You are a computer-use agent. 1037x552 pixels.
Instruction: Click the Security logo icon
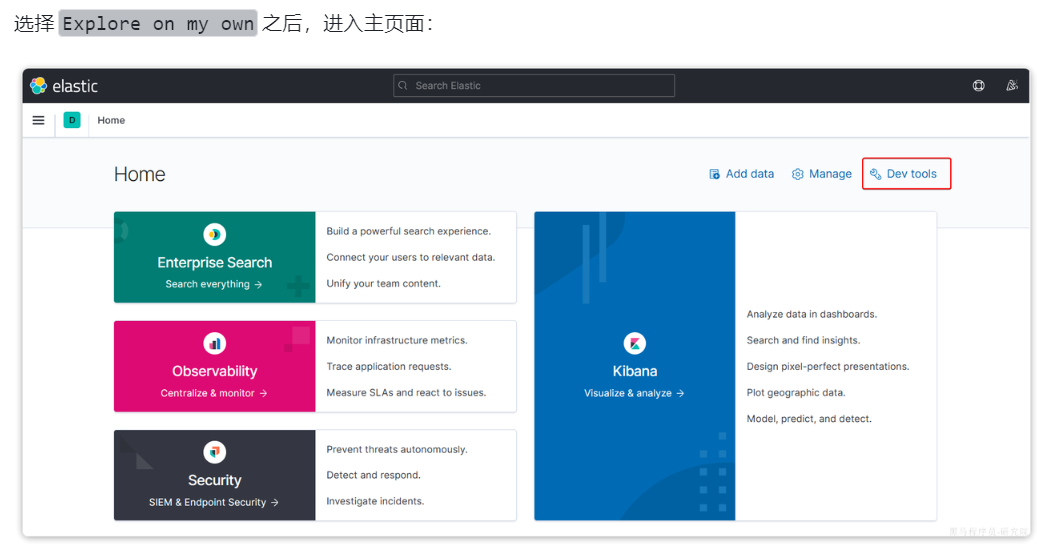tap(214, 452)
